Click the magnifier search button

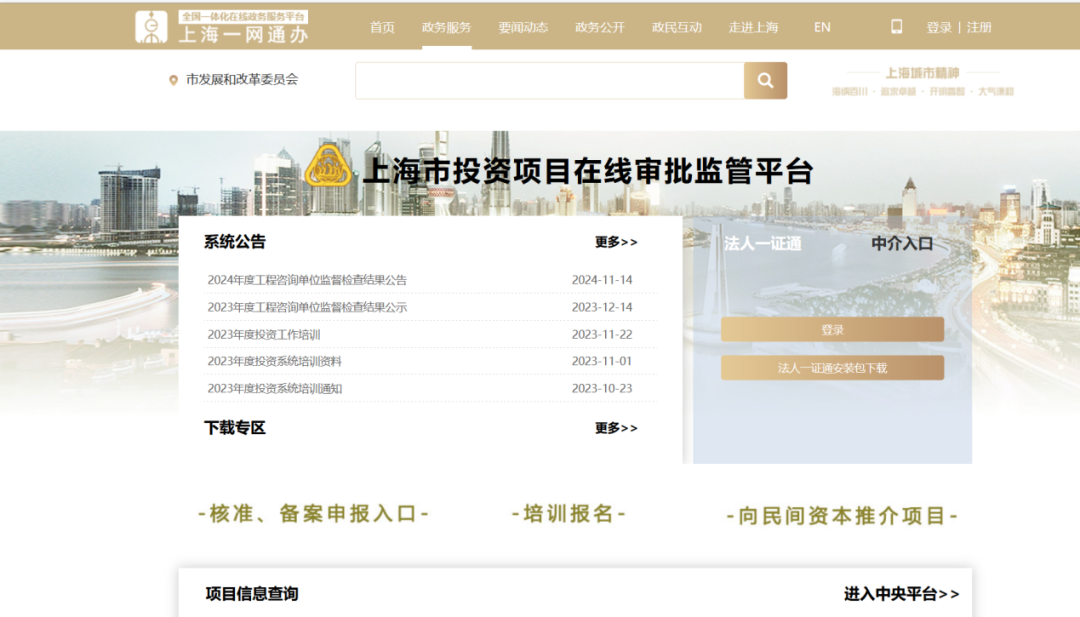765,81
